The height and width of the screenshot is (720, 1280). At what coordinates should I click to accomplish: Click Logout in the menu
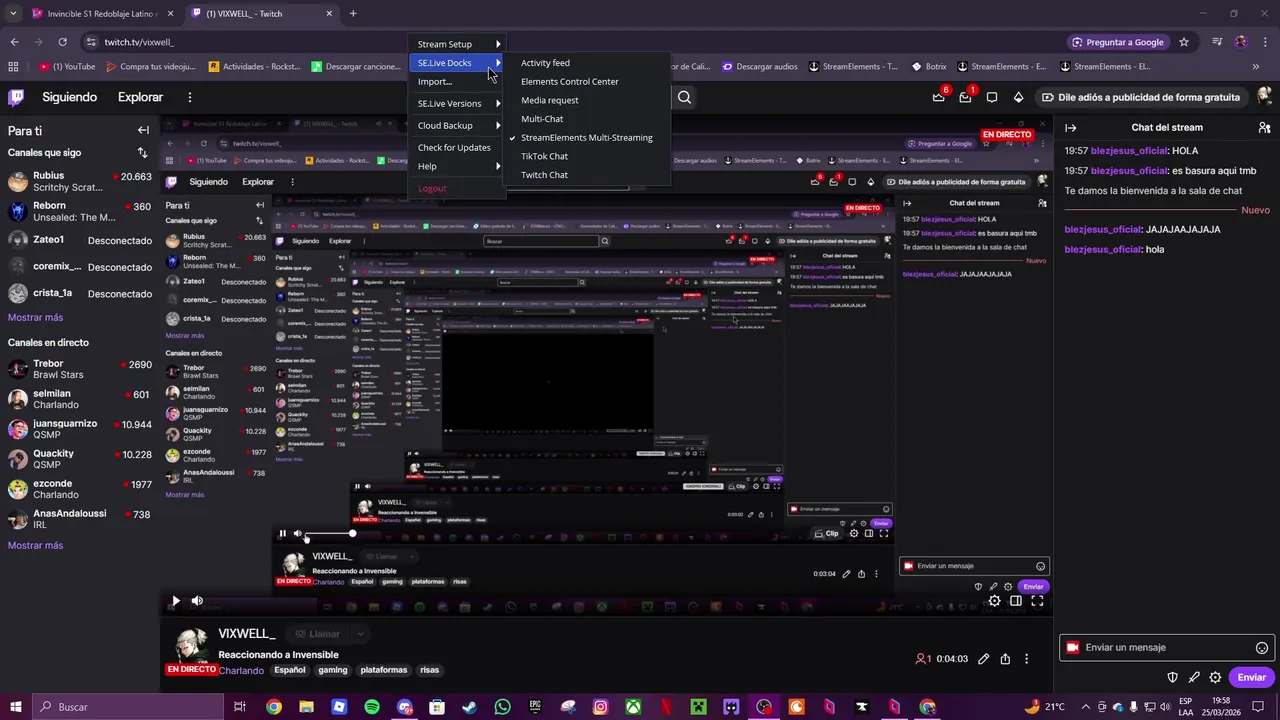432,188
